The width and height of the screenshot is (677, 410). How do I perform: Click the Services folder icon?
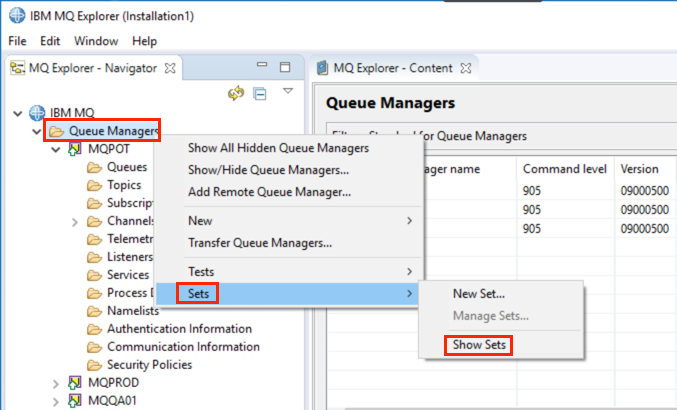pyautogui.click(x=94, y=275)
